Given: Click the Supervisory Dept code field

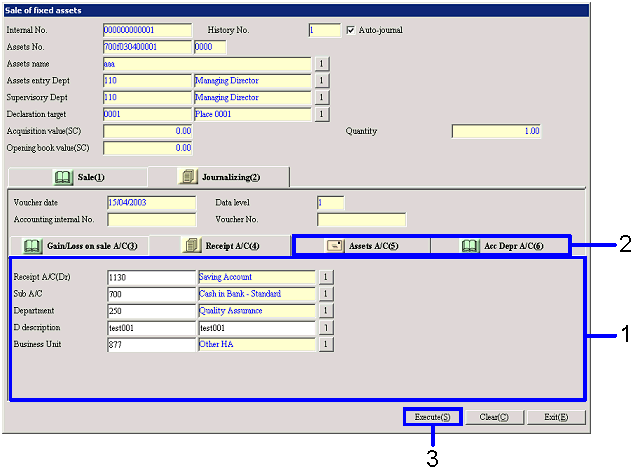Looking at the screenshot, I should [x=148, y=98].
